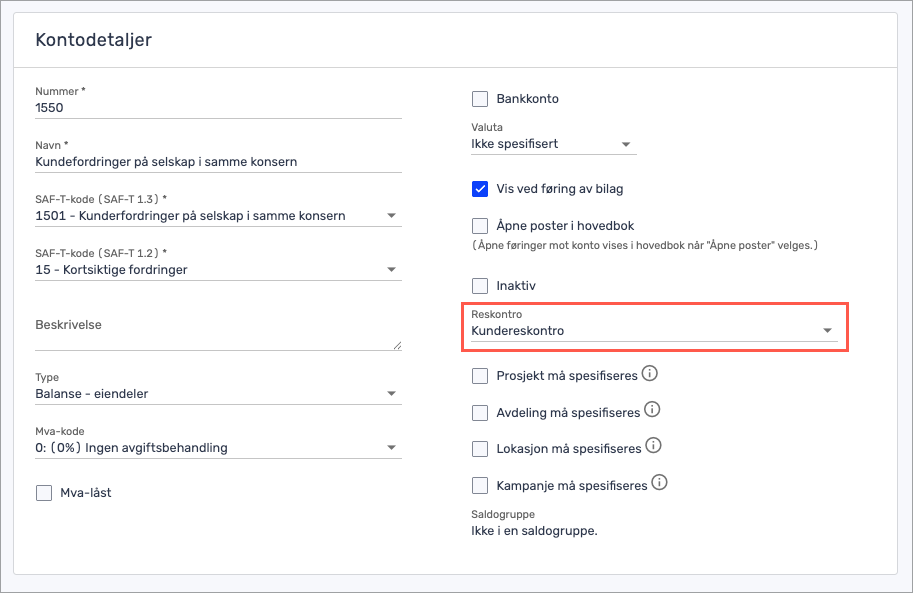Click info icon beside Avdeling må spesifiseres
913x593 pixels.
[x=652, y=410]
